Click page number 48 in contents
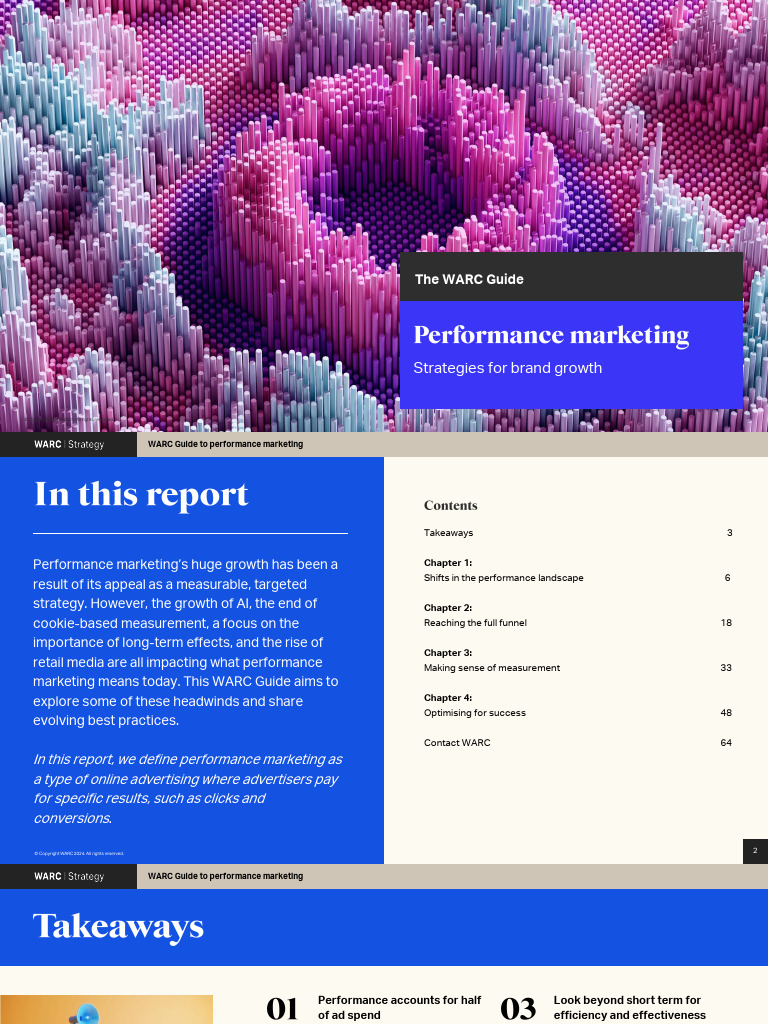The height and width of the screenshot is (1024, 768). click(x=726, y=713)
